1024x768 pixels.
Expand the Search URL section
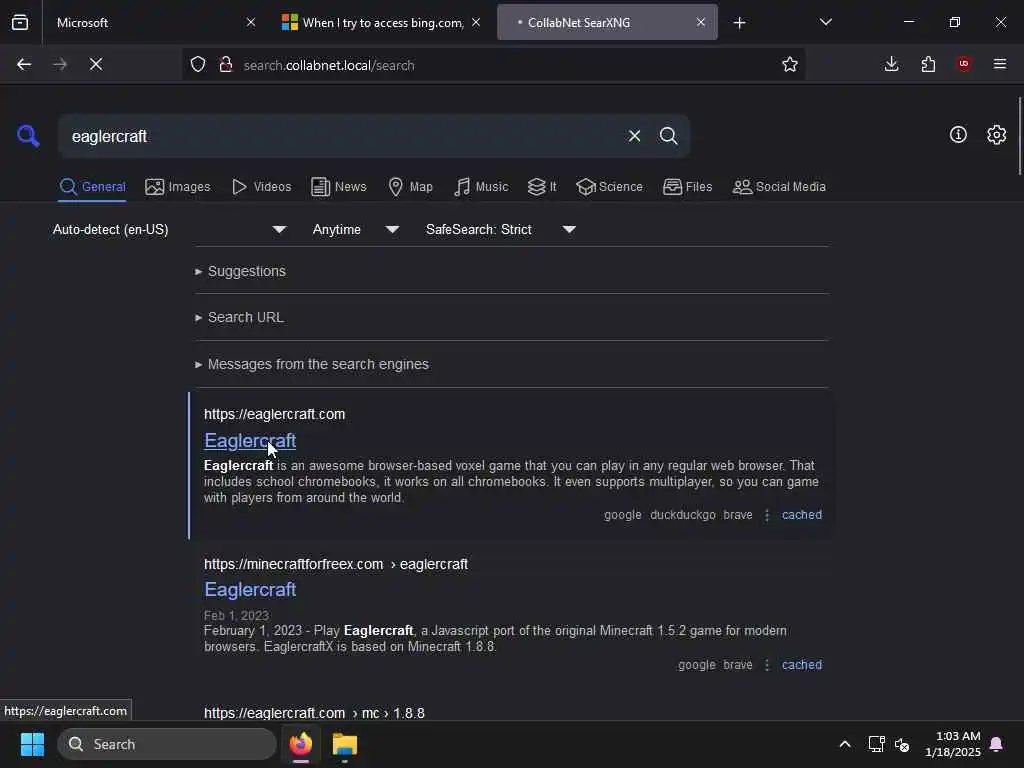pos(239,317)
